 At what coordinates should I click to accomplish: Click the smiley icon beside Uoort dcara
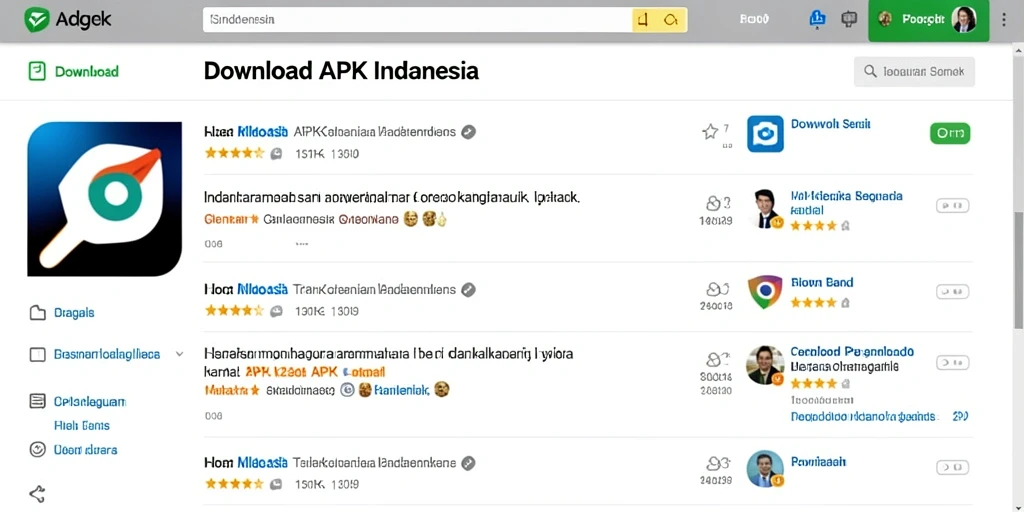(37, 449)
